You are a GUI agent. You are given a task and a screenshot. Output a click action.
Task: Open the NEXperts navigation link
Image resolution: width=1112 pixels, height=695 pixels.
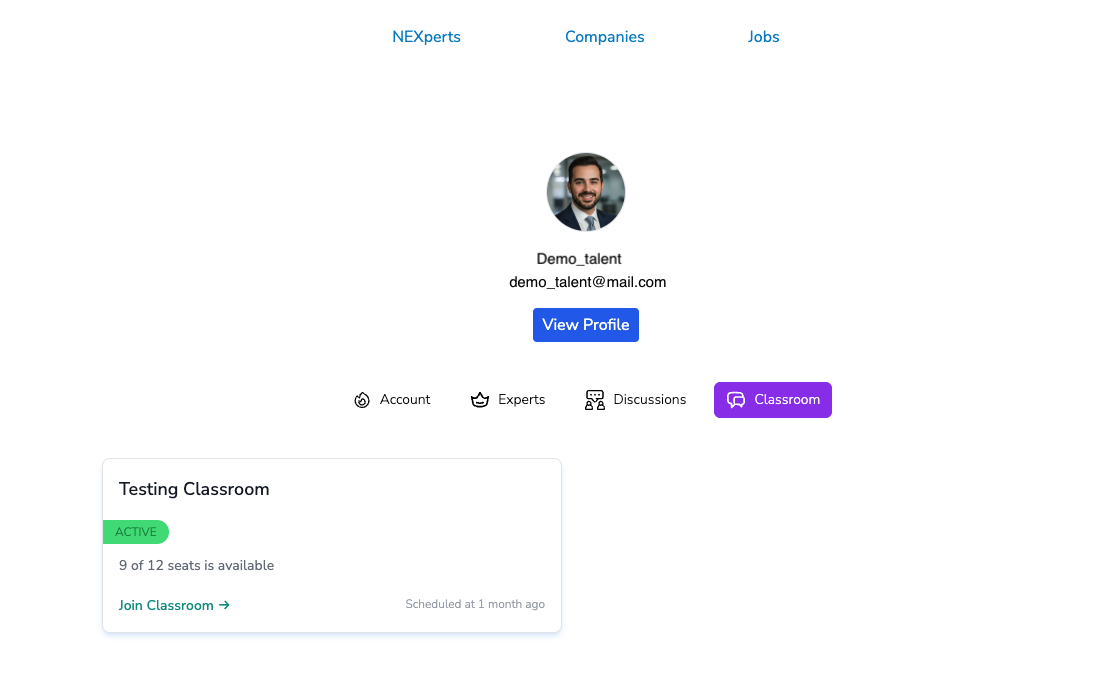426,37
